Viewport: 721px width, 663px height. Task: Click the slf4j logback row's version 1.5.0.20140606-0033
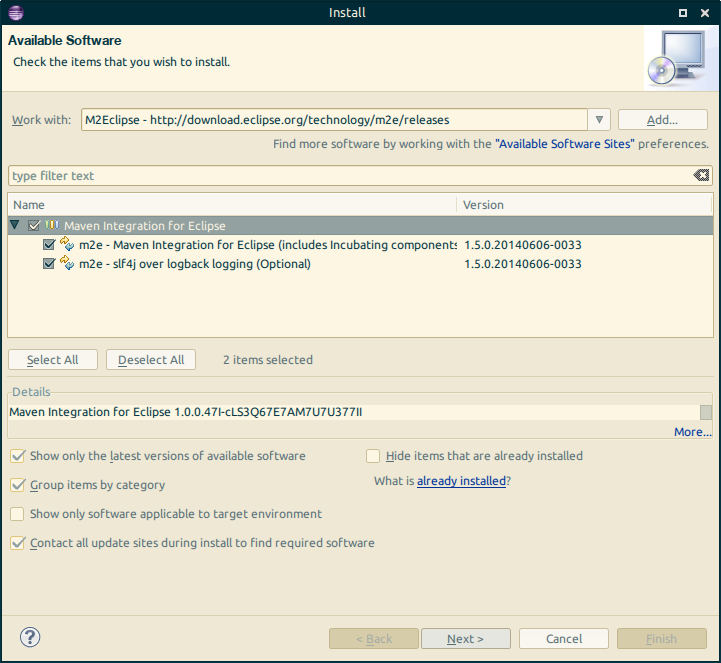tap(523, 264)
